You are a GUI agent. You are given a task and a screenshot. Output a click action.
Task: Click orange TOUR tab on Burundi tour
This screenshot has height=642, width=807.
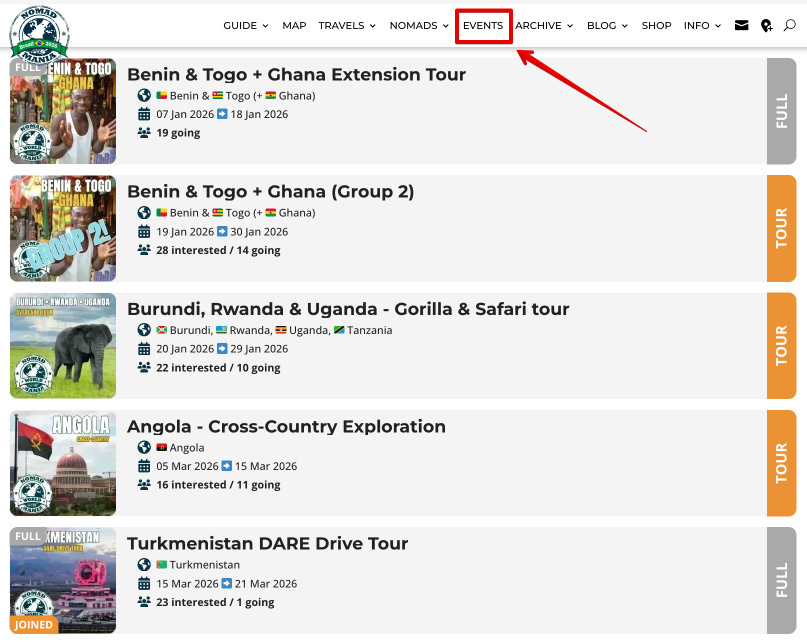click(781, 345)
